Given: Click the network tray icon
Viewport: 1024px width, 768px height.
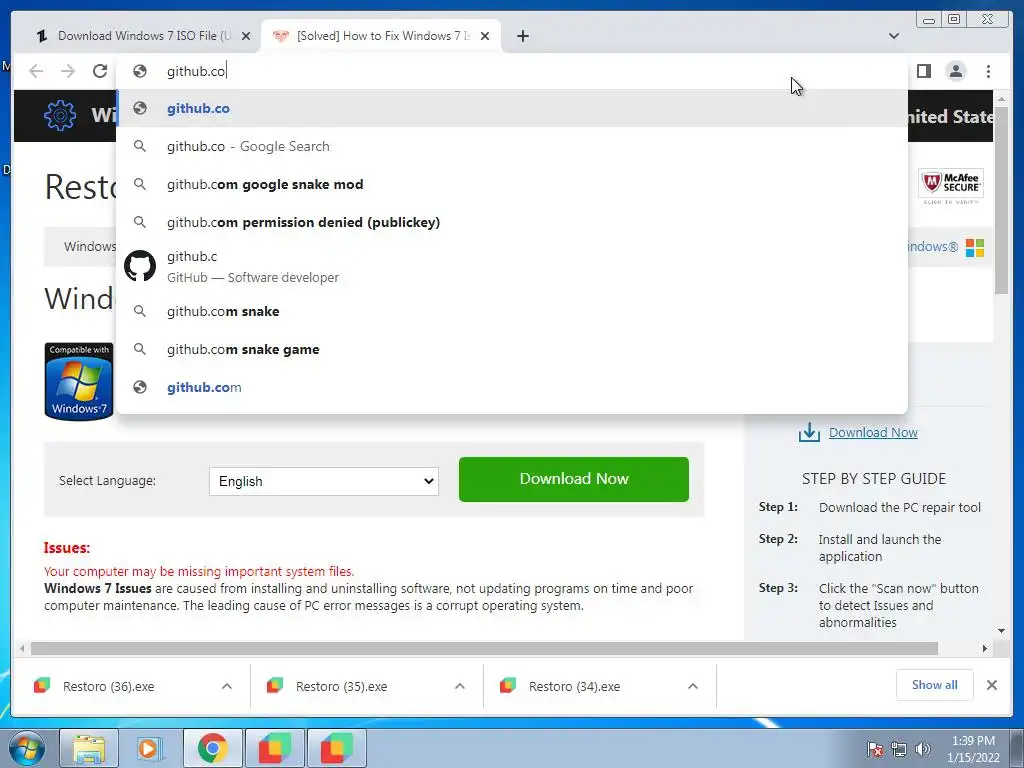Looking at the screenshot, I should (899, 749).
